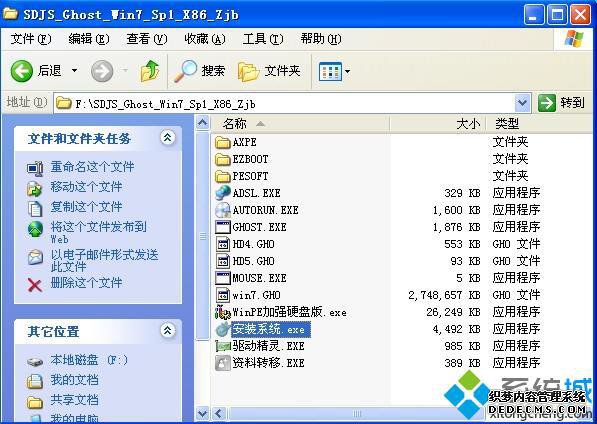Screen dimensions: 597x424
Task: Click the red X delete icon
Action: 35,285
